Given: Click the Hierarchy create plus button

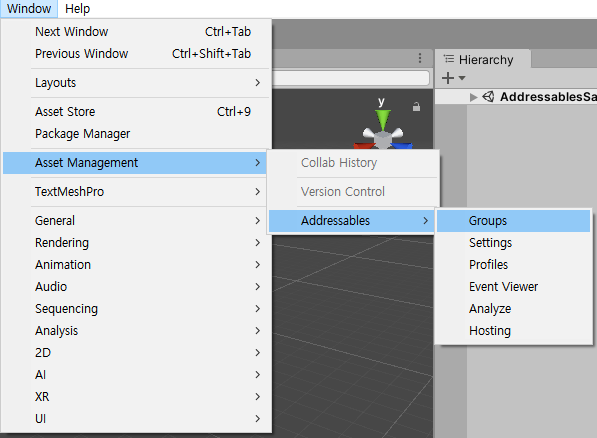Looking at the screenshot, I should pyautogui.click(x=448, y=78).
